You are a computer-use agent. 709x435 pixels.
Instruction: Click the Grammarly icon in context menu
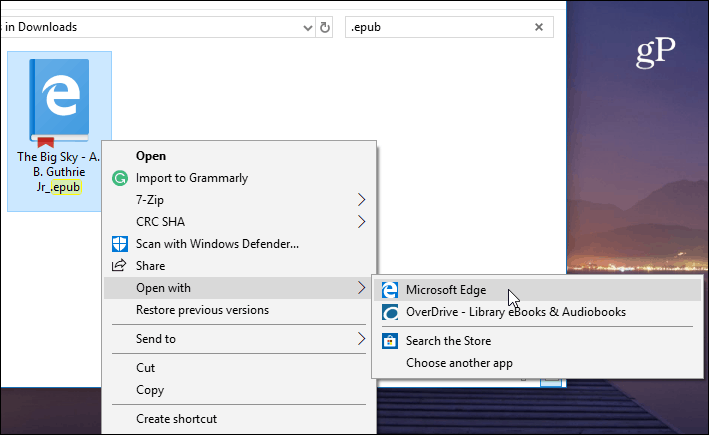[x=120, y=178]
